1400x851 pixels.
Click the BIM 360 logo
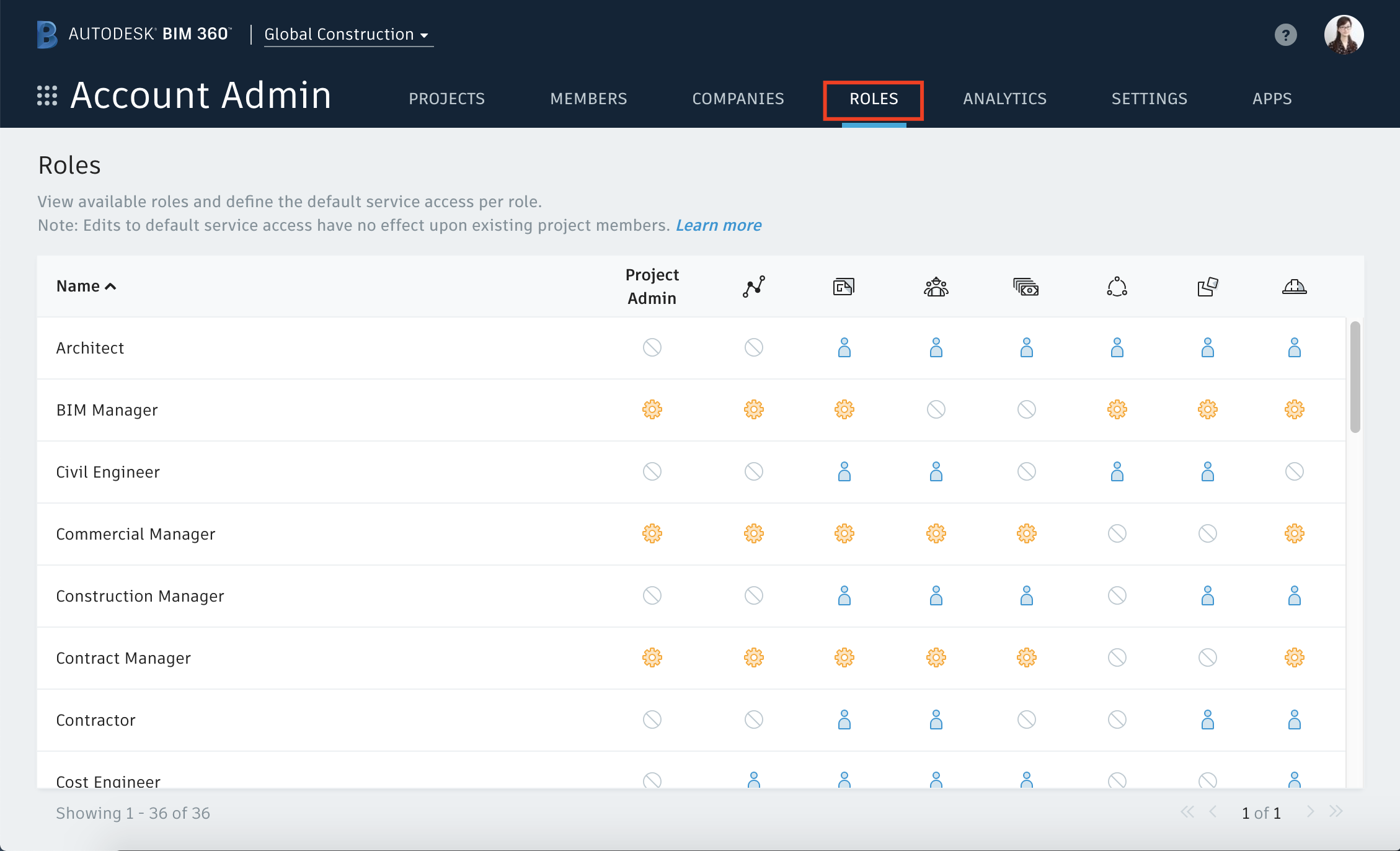pos(47,34)
